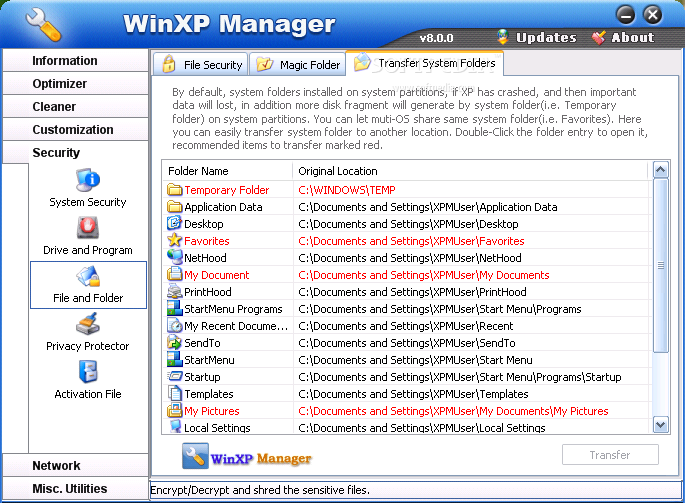This screenshot has width=685, height=503.
Task: Click the Templates page icon
Action: [x=174, y=394]
